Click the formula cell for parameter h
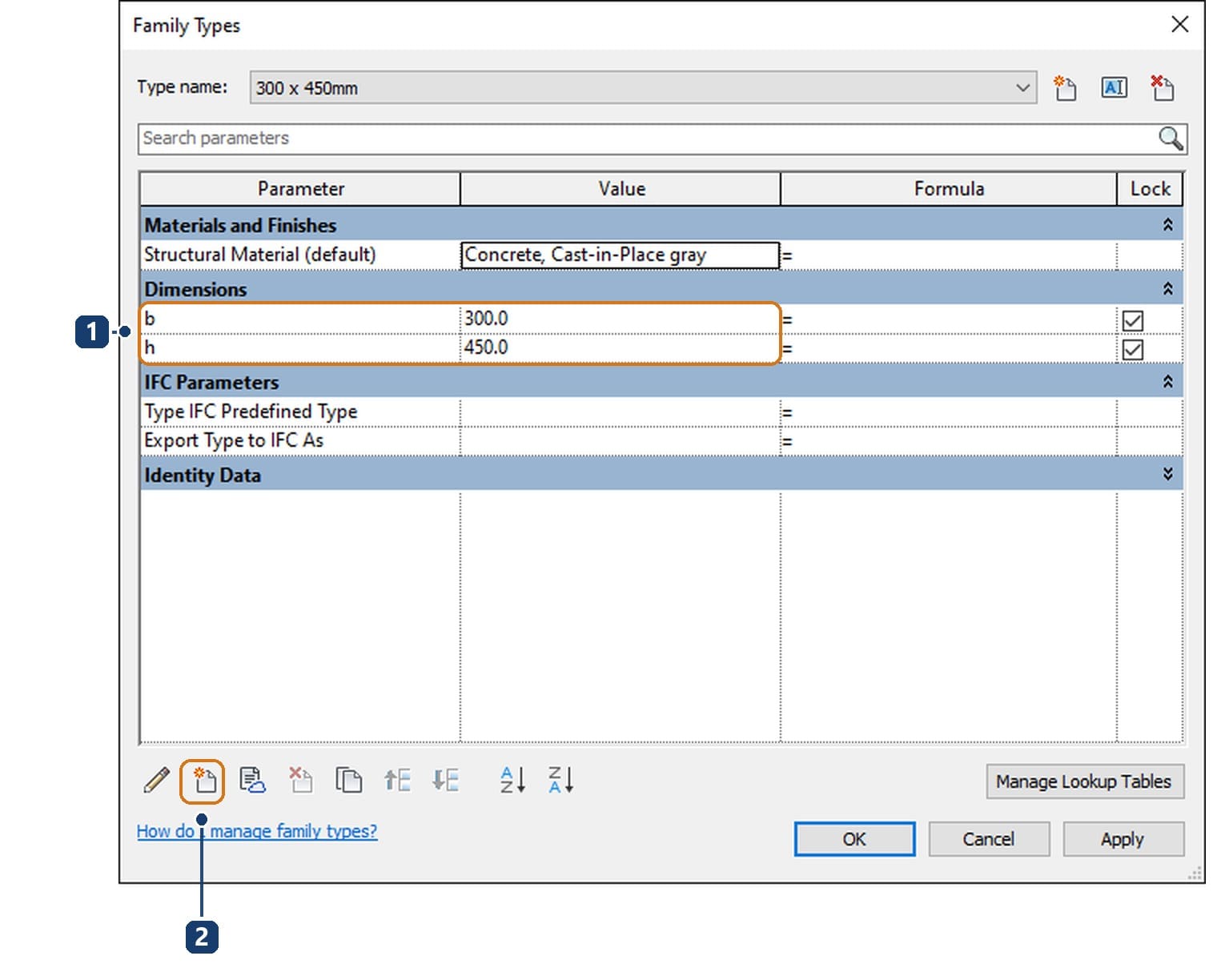1217x980 pixels. coord(949,348)
